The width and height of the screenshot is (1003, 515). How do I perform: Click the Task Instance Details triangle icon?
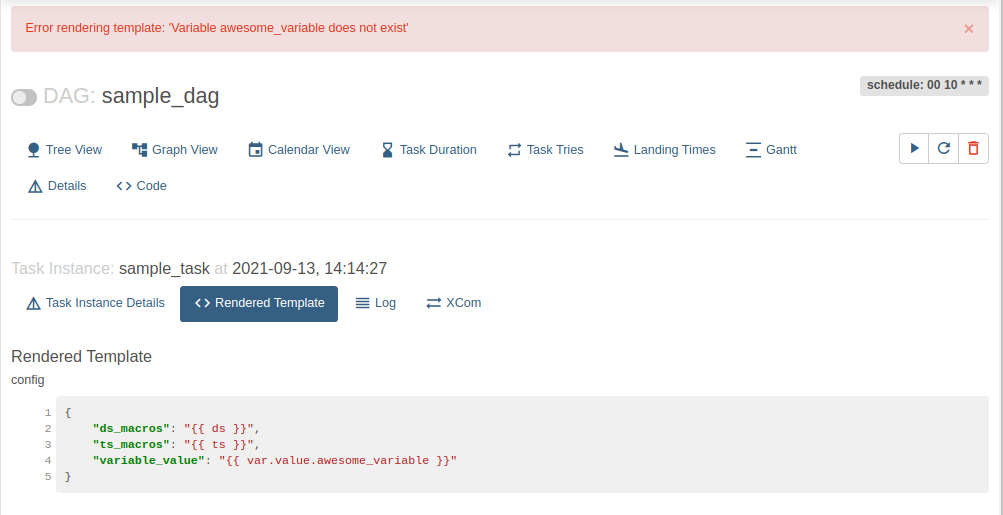tap(33, 303)
